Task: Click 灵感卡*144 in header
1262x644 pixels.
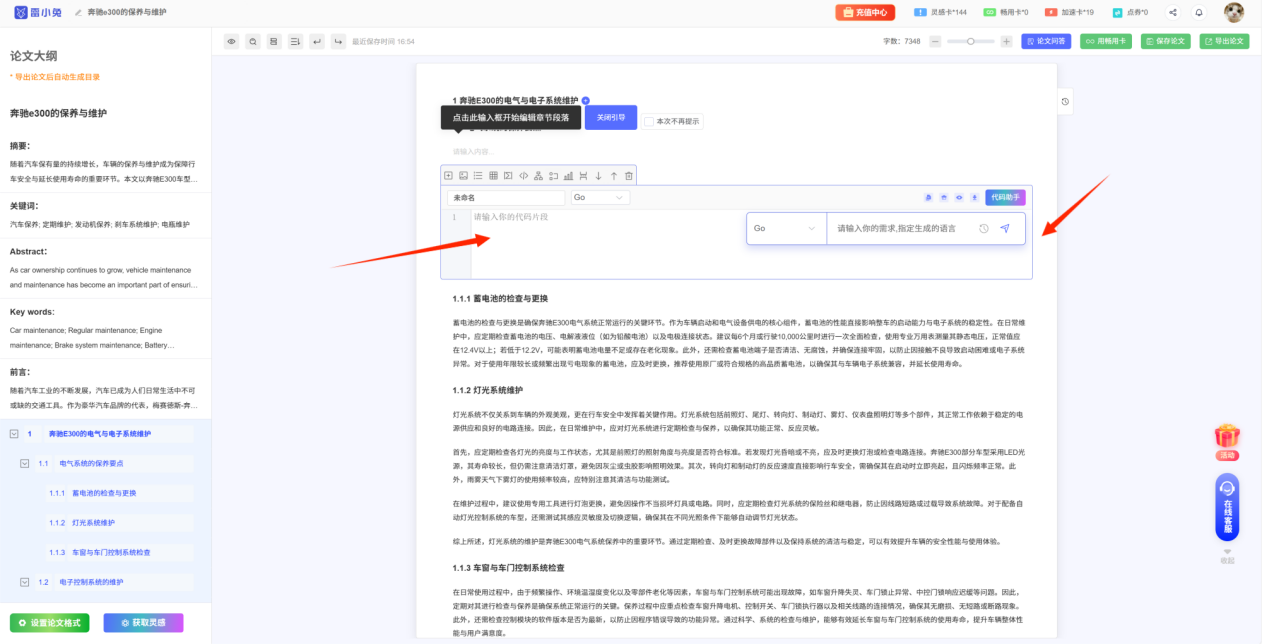Action: [941, 12]
